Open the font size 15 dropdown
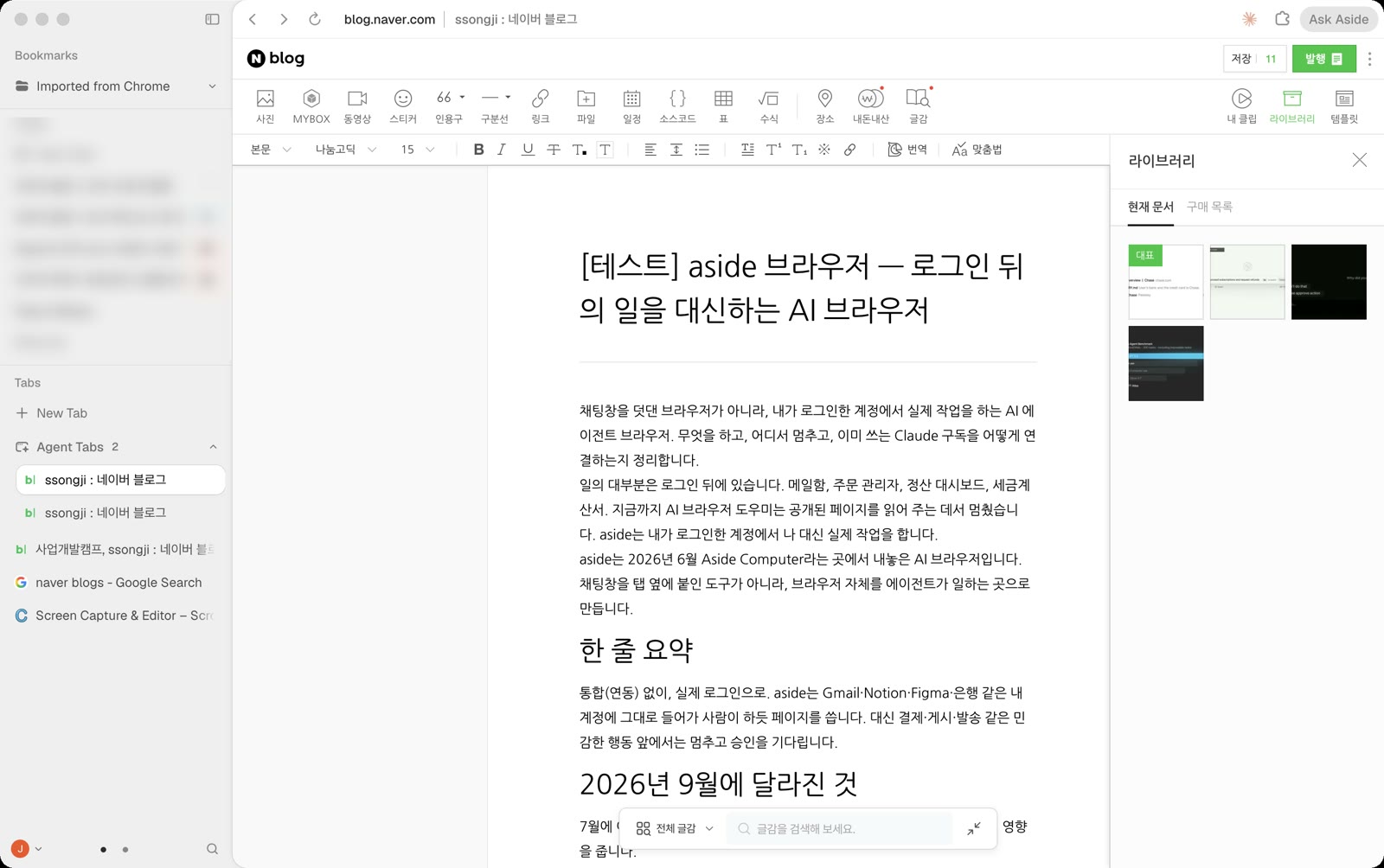The height and width of the screenshot is (868, 1384). (418, 150)
